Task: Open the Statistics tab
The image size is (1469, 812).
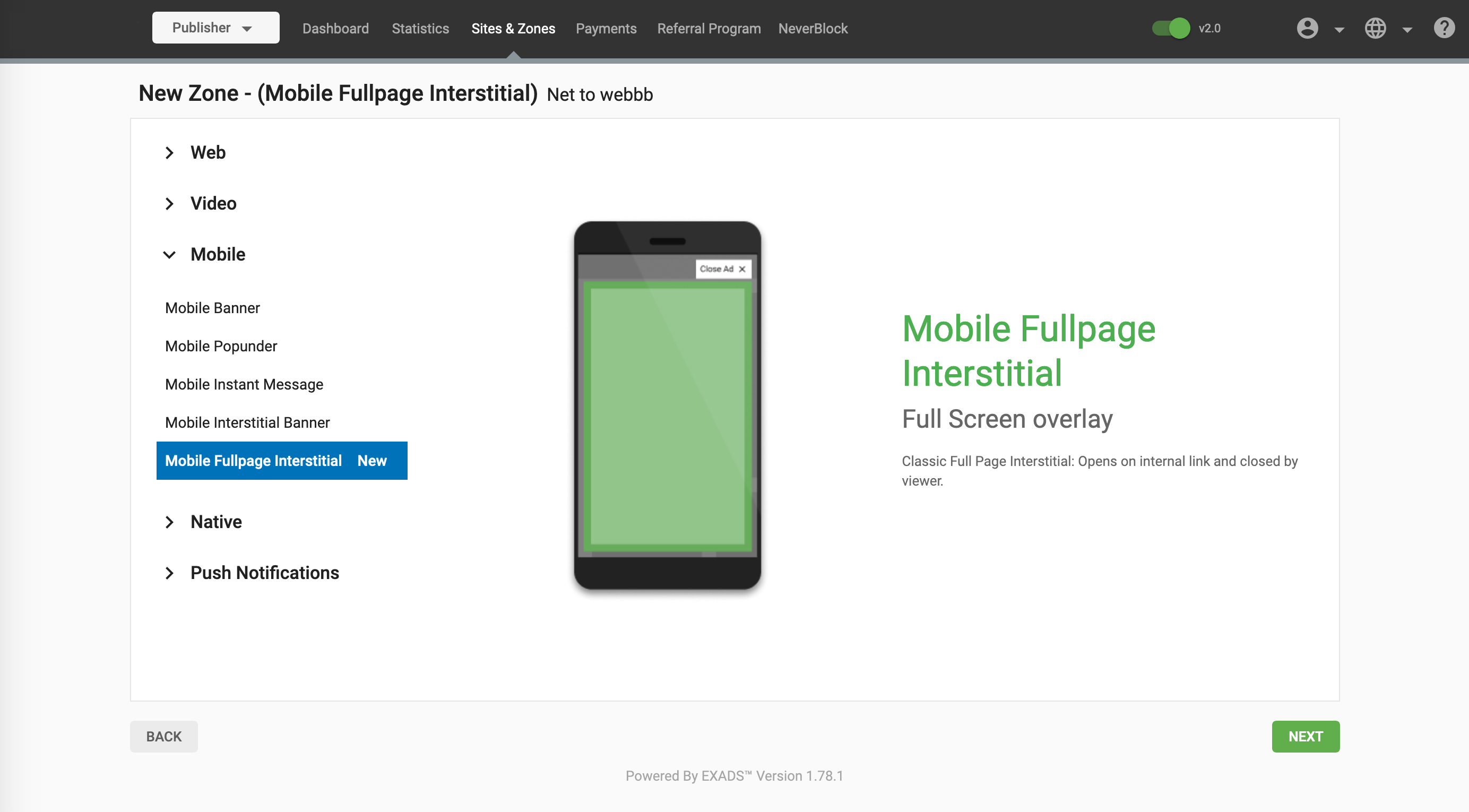Action: tap(420, 29)
